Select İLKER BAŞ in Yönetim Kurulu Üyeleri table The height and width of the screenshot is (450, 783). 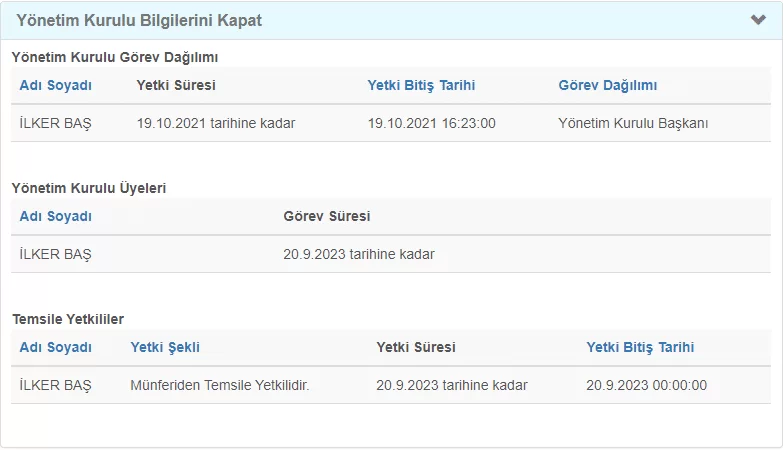click(x=55, y=254)
